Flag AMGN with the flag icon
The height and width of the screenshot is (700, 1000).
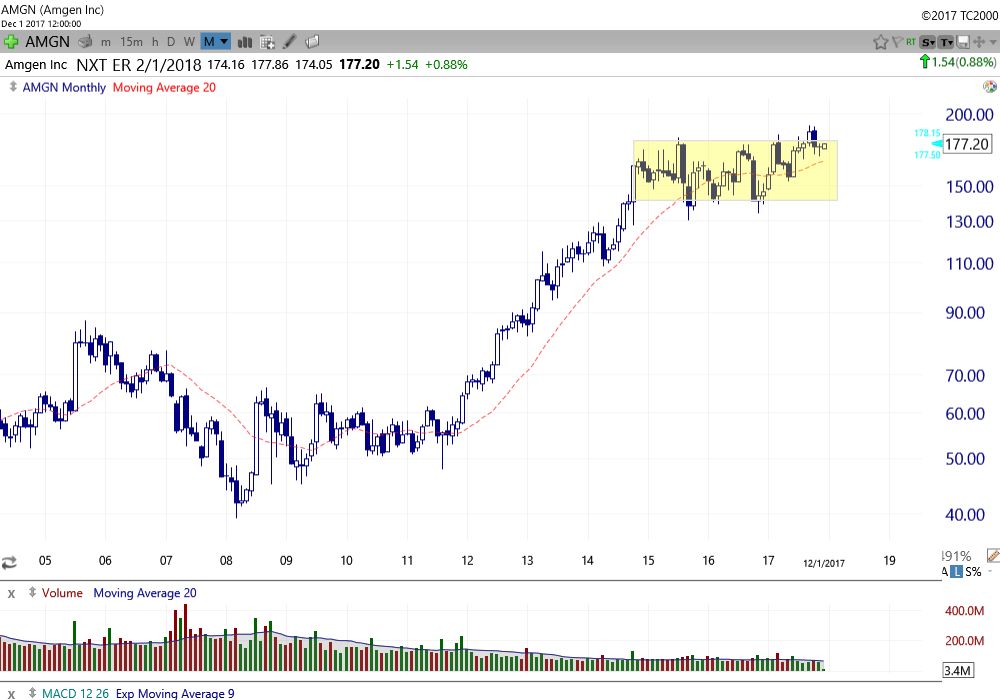click(895, 41)
